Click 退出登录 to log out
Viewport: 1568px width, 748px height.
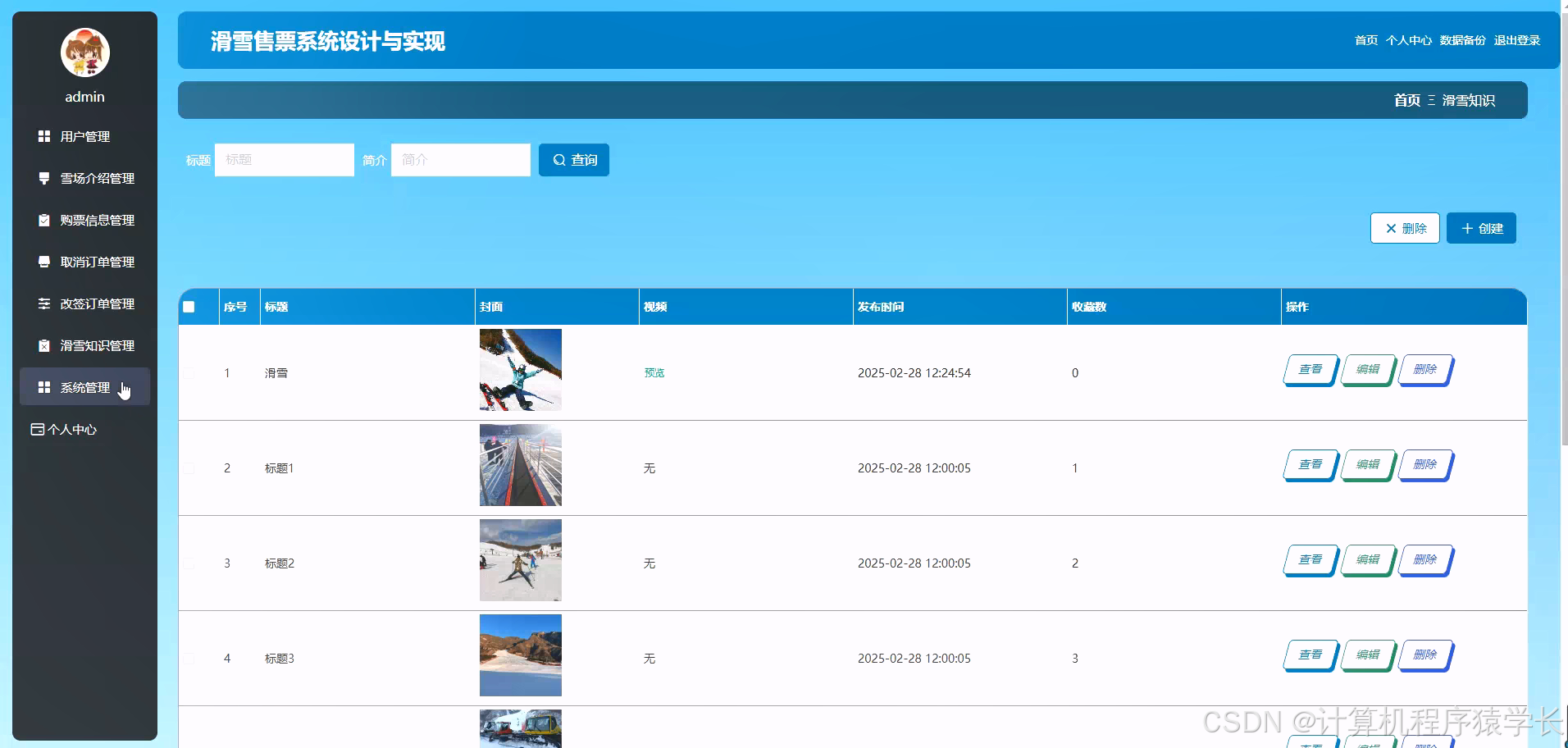1517,40
